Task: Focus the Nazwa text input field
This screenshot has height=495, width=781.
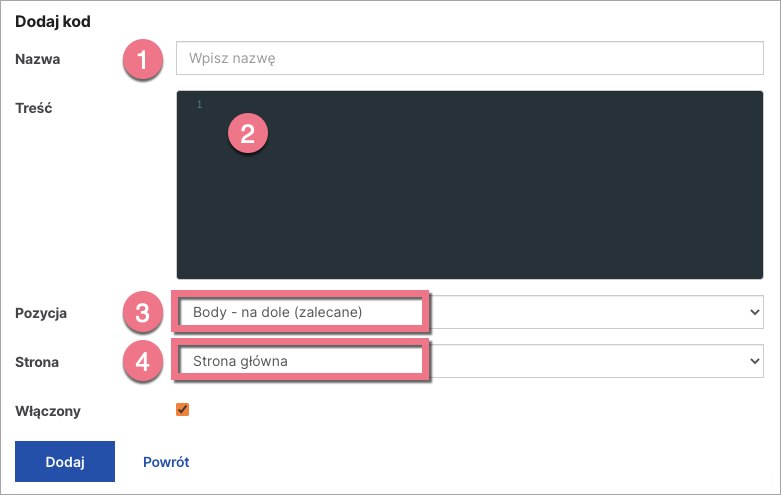Action: [x=470, y=58]
